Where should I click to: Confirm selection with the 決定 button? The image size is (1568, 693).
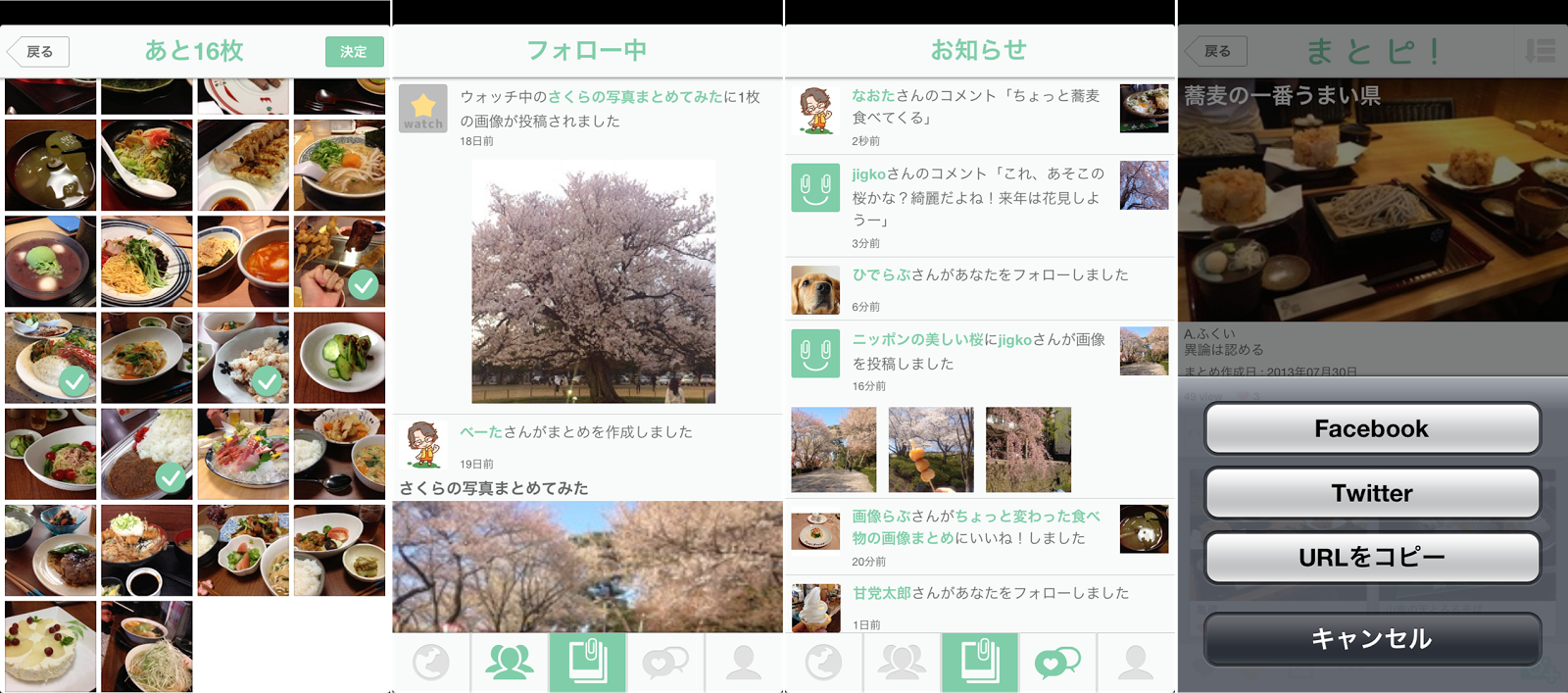[354, 52]
